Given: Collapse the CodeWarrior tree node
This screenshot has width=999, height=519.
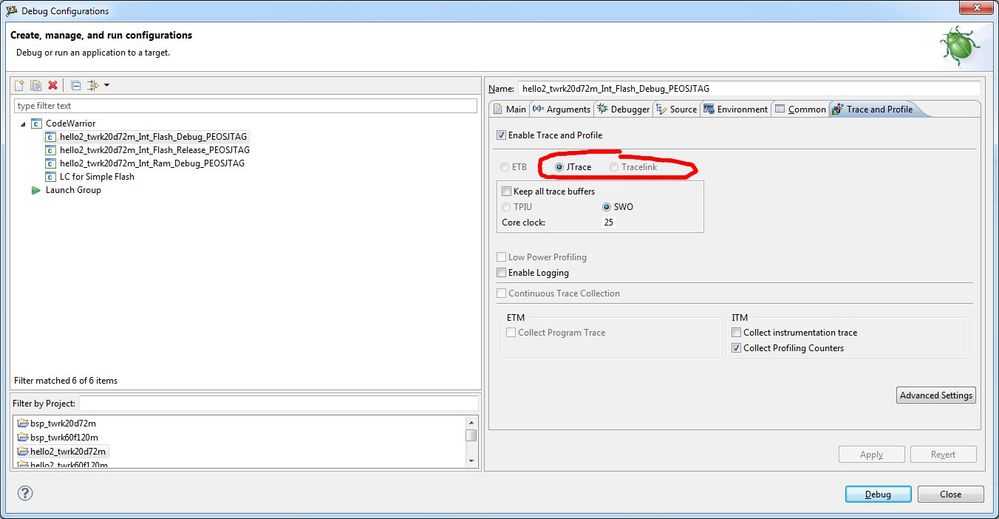Looking at the screenshot, I should pyautogui.click(x=24, y=124).
